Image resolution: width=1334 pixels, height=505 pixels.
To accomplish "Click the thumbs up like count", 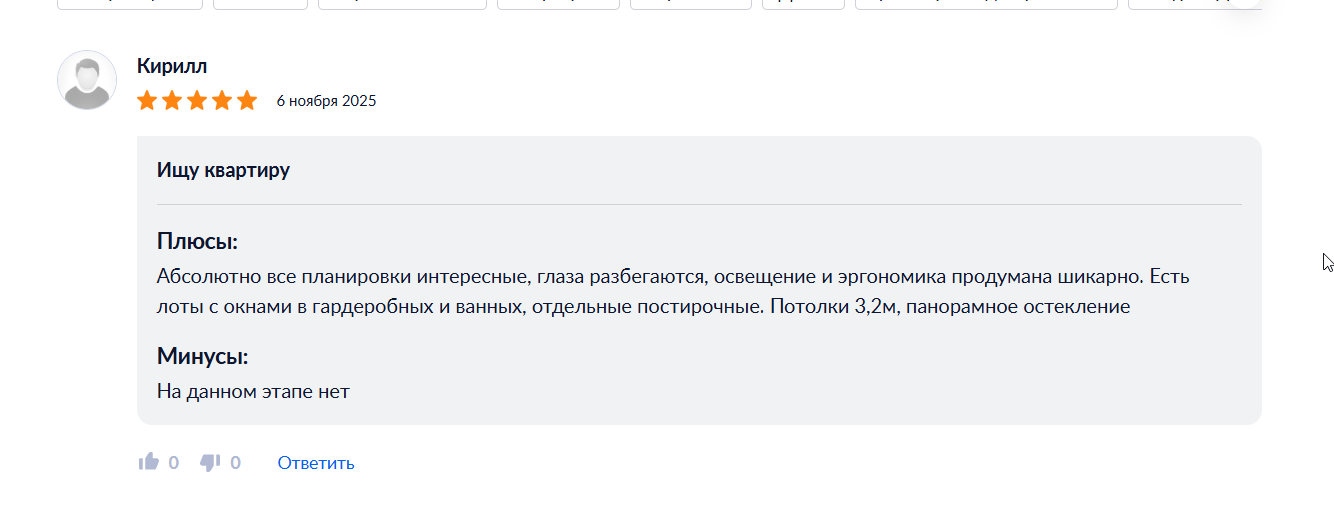I will (174, 462).
